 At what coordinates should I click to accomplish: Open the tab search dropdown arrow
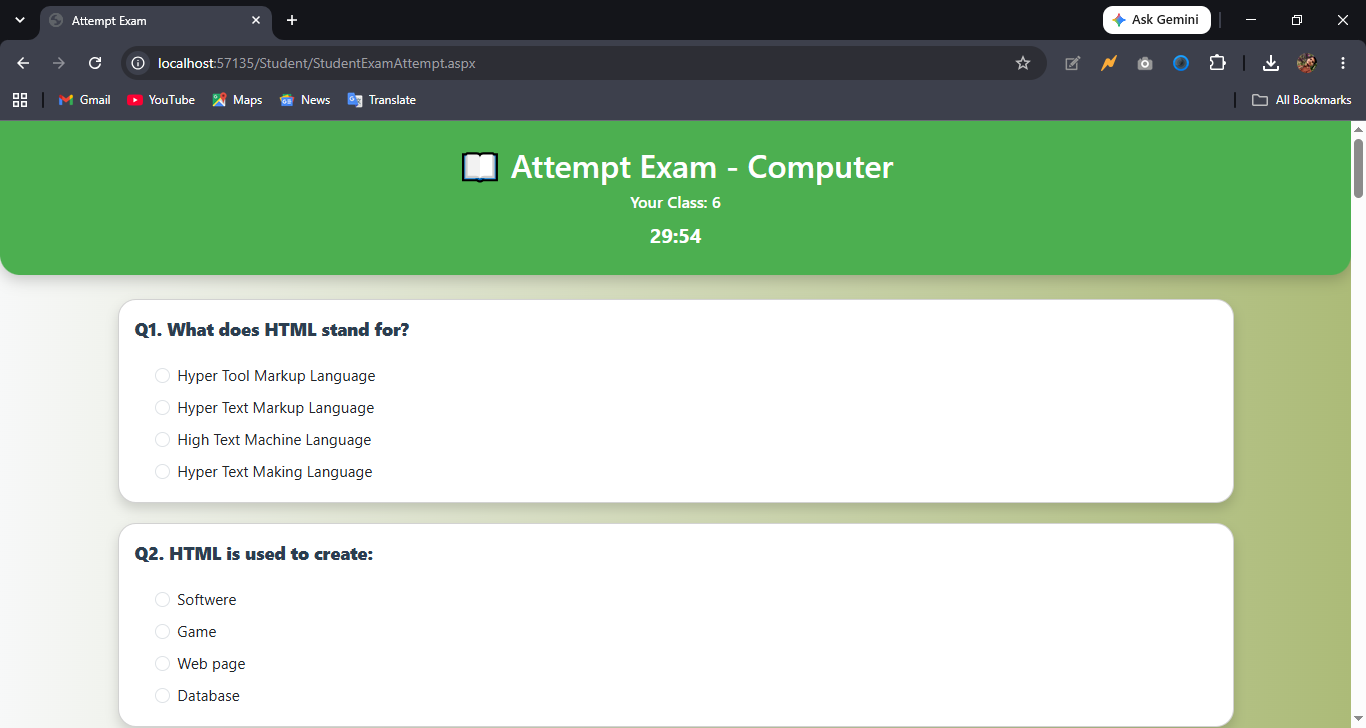(19, 20)
